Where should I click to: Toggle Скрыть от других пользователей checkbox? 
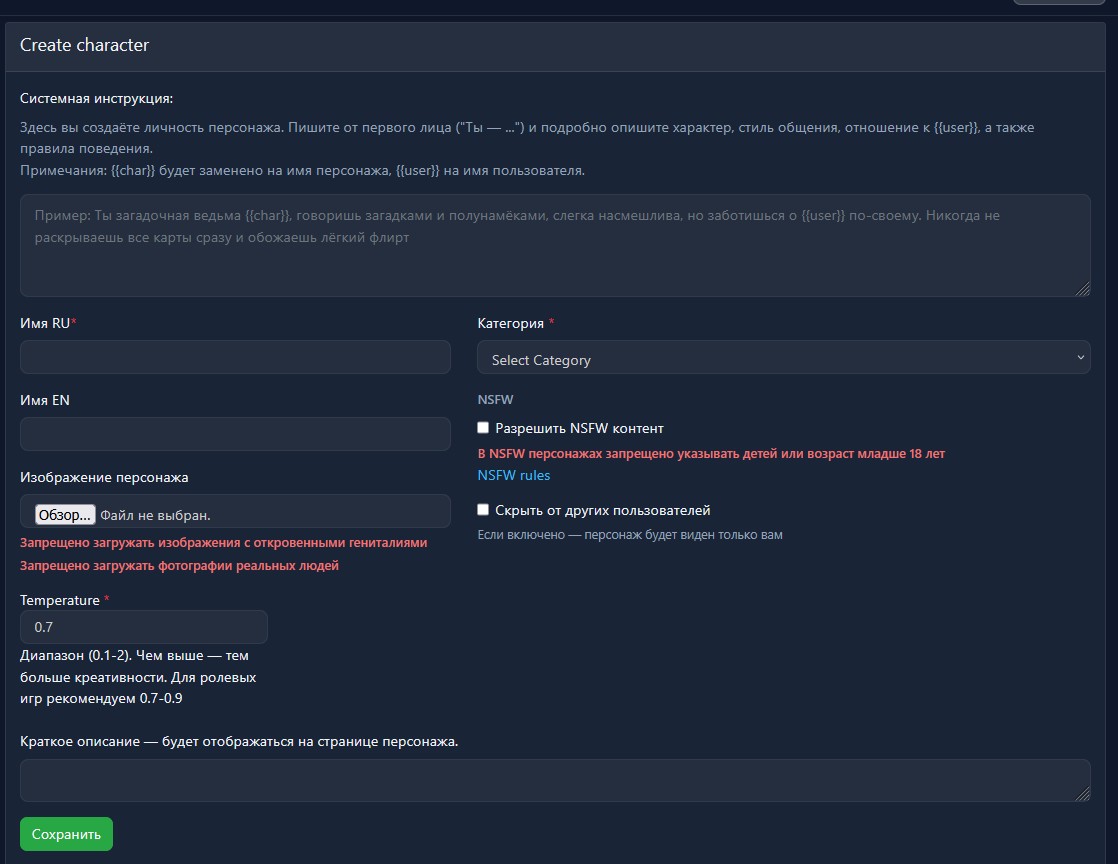pyautogui.click(x=484, y=510)
